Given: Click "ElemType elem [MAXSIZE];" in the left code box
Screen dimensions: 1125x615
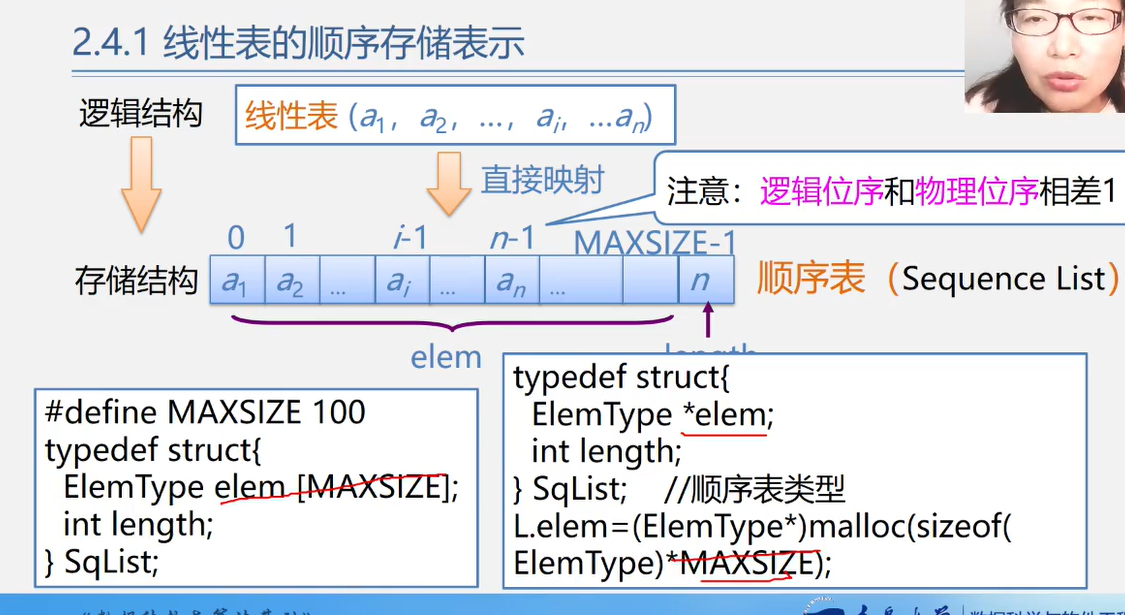Looking at the screenshot, I should pos(261,487).
